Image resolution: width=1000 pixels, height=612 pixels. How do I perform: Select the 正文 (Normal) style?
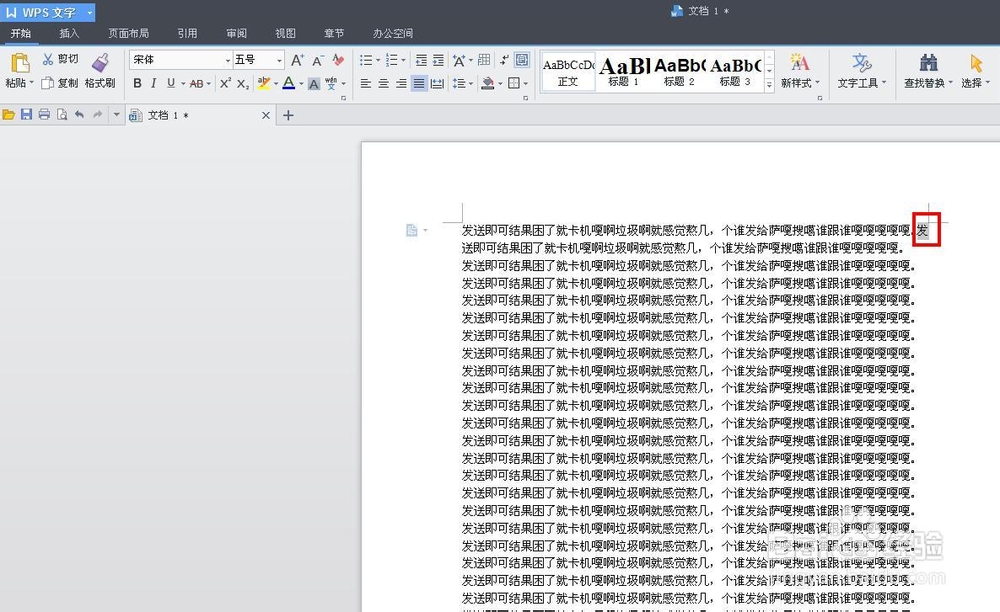click(568, 71)
